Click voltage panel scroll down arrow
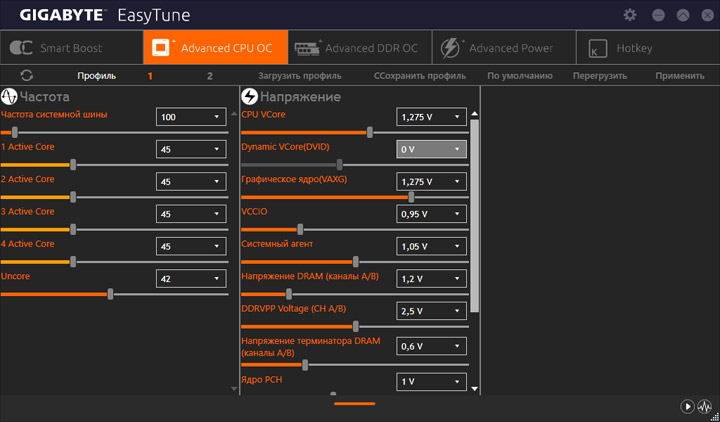The width and height of the screenshot is (720, 422). [475, 388]
